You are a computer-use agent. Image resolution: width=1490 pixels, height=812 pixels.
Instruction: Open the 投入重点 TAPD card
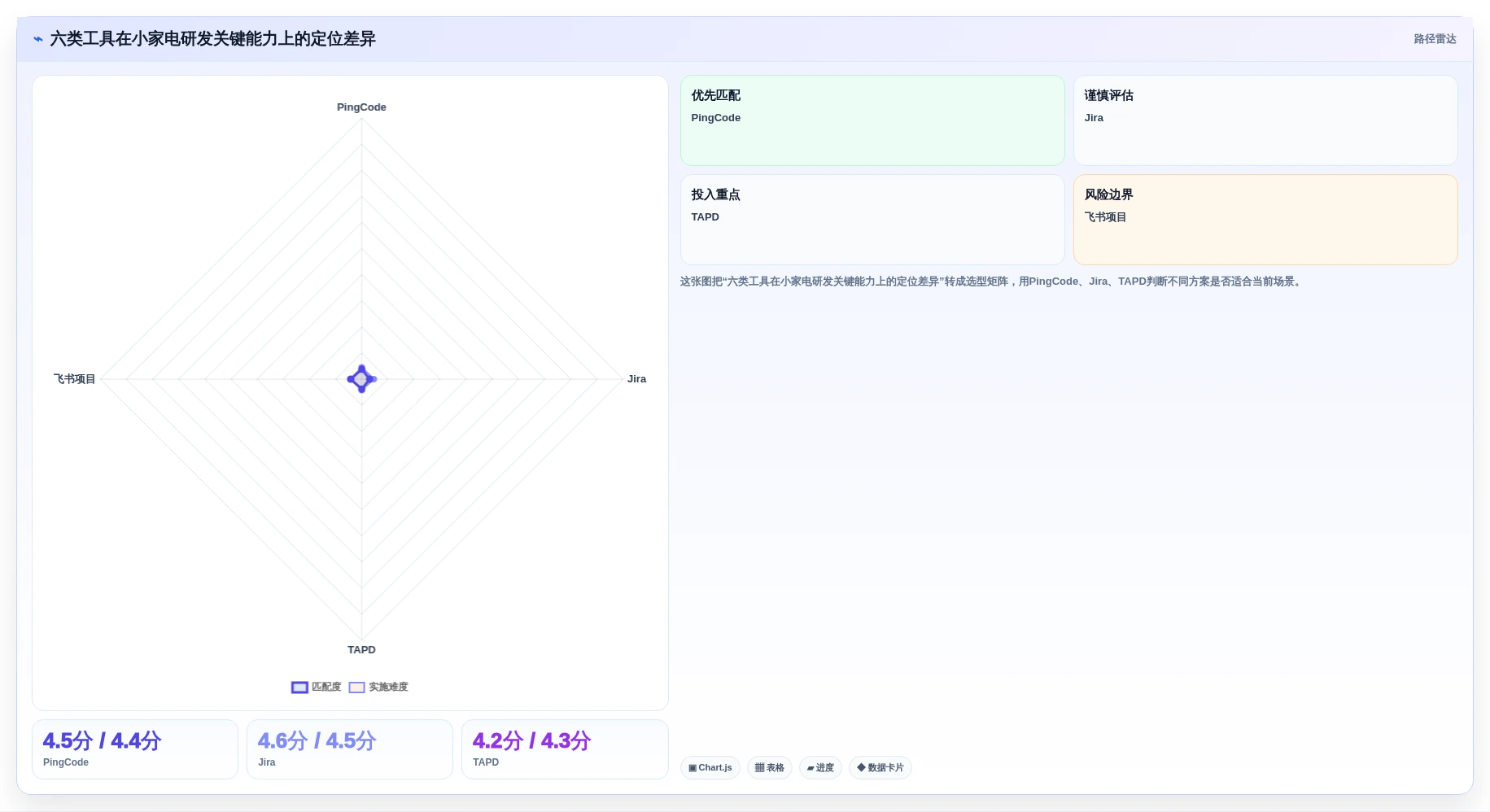click(x=872, y=220)
